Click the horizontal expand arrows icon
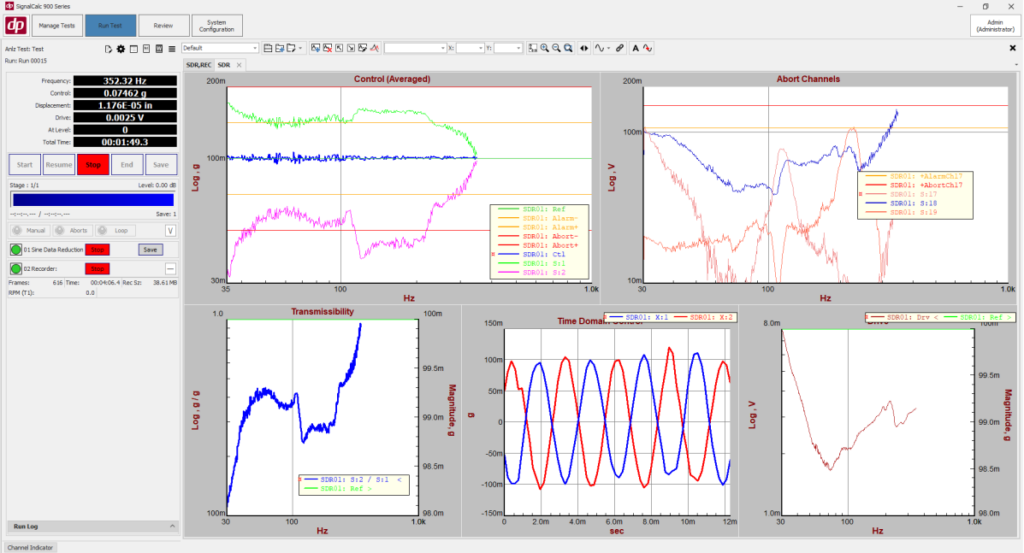Viewport: 1024px width, 553px height. pos(584,48)
